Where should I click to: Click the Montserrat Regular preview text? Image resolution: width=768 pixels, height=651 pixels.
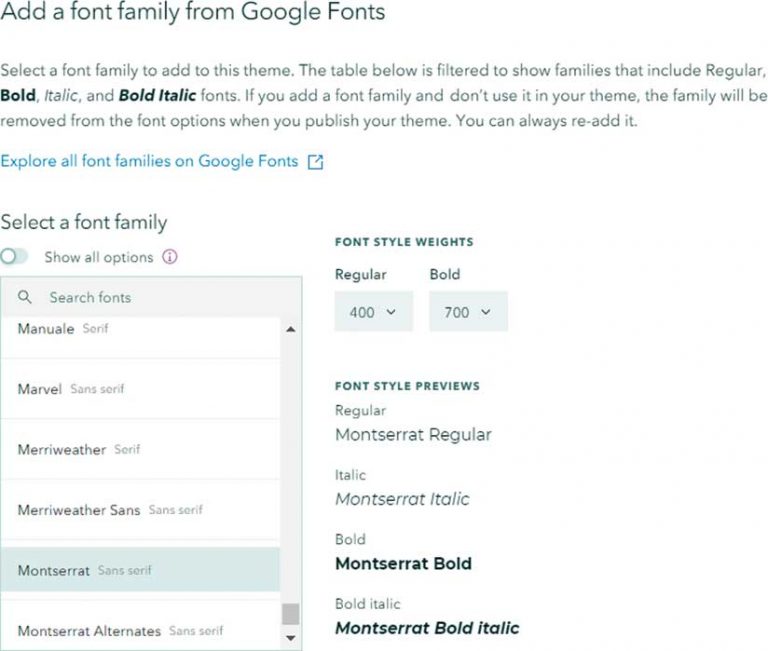tap(413, 435)
